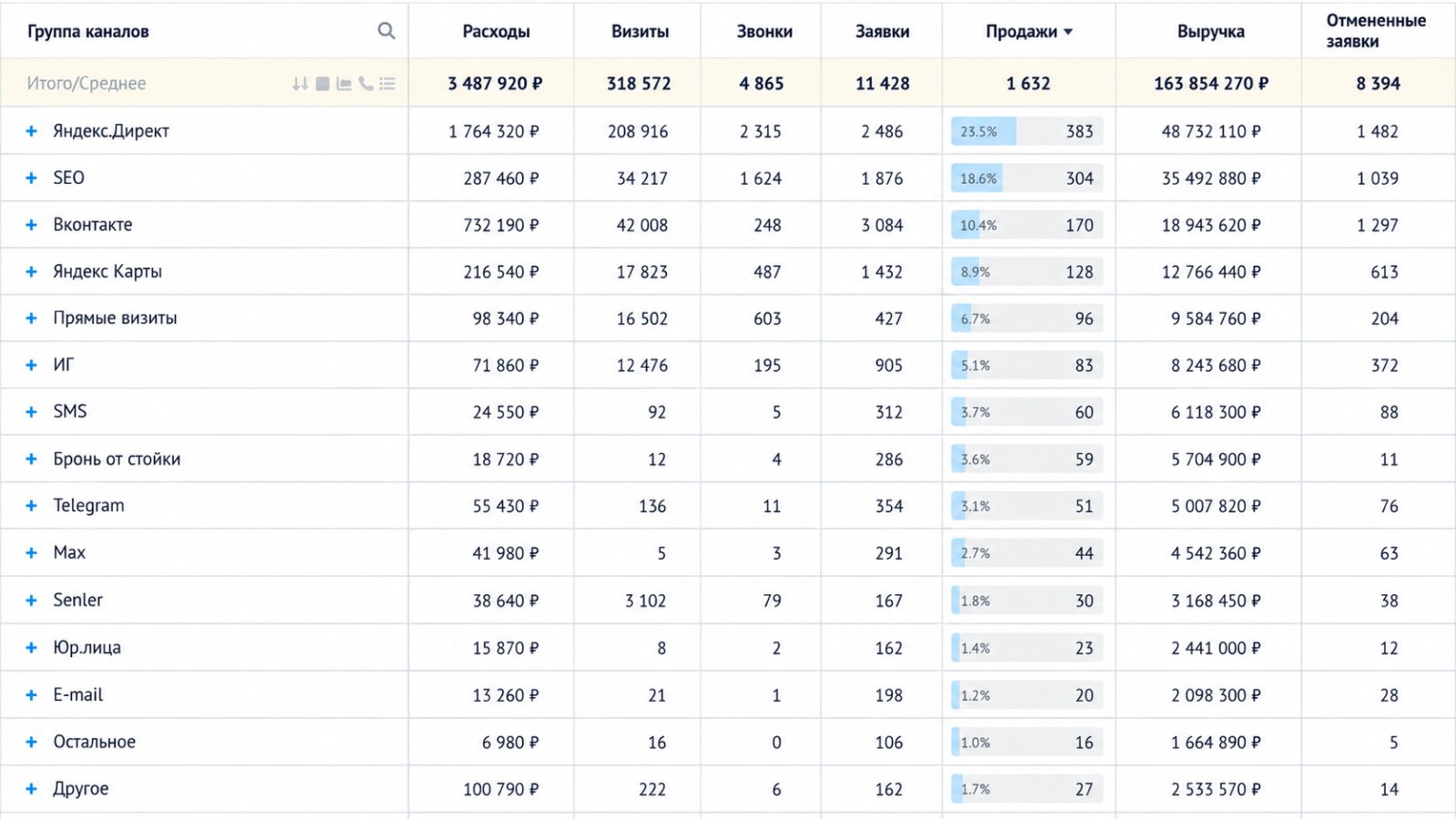Open channel group search magnifier
Viewport: 1456px width, 819px height.
[387, 31]
